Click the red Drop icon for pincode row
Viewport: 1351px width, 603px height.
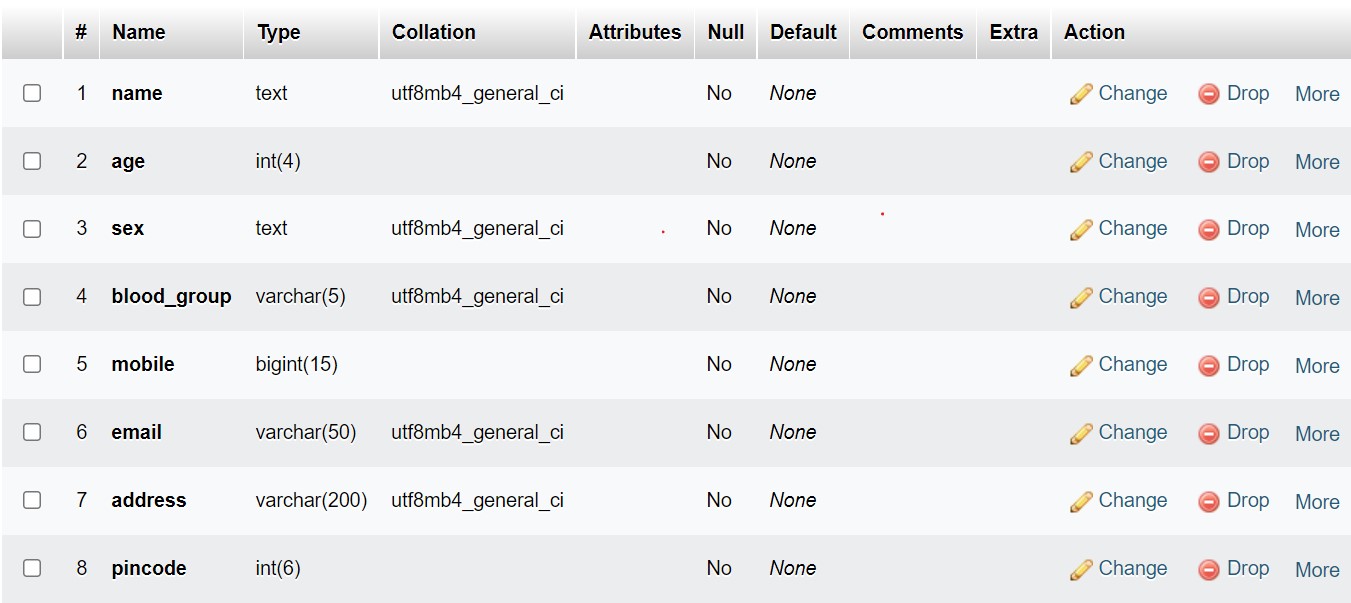[x=1209, y=570]
